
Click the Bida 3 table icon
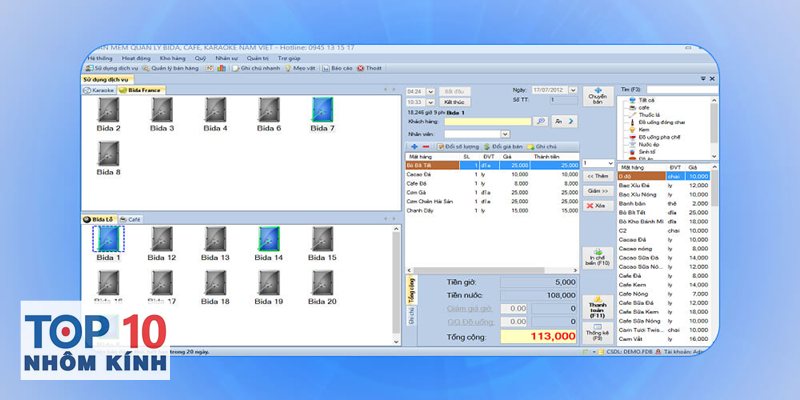161,110
